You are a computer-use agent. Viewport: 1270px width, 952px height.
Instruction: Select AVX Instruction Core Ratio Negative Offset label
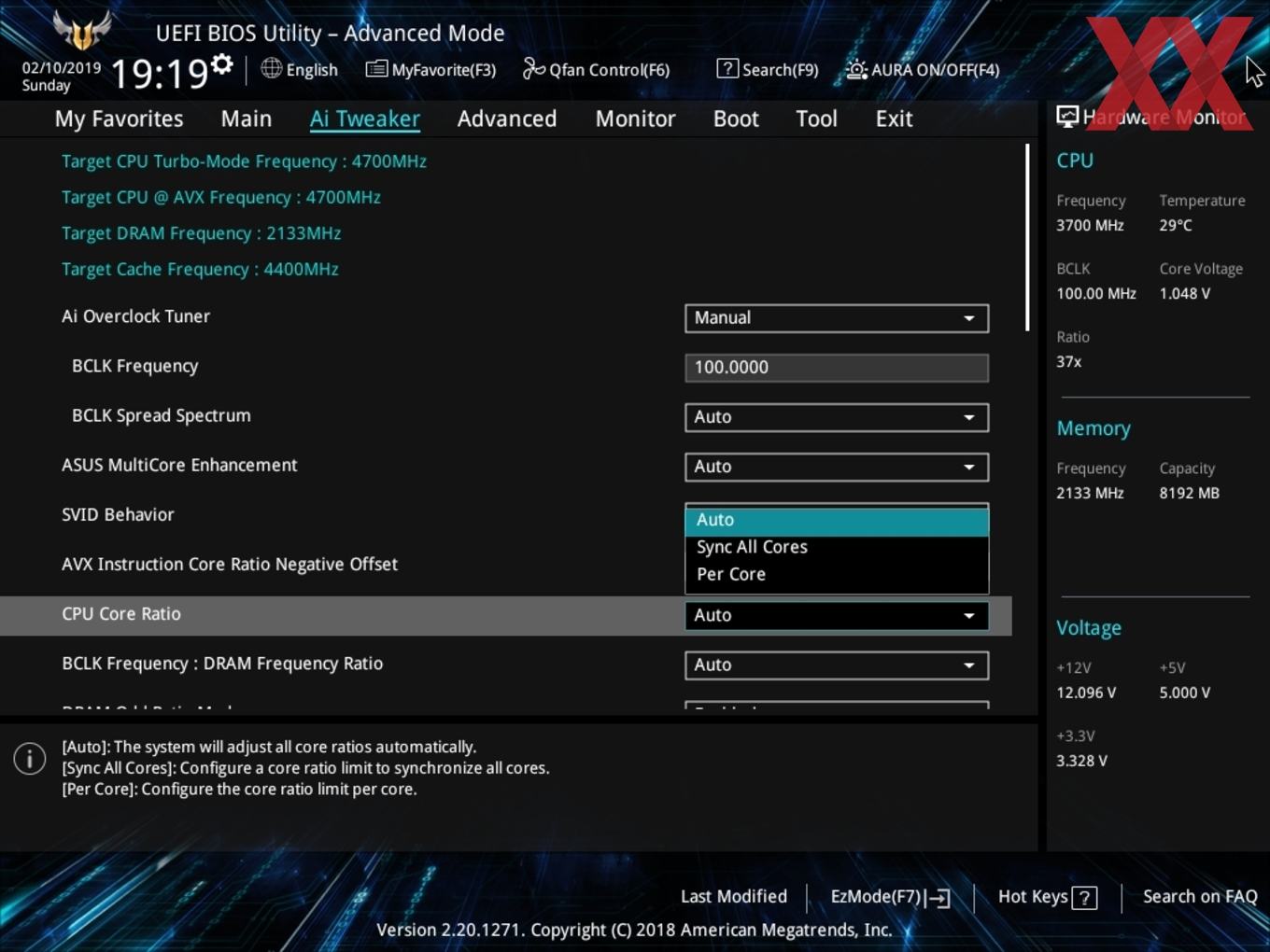coord(230,564)
